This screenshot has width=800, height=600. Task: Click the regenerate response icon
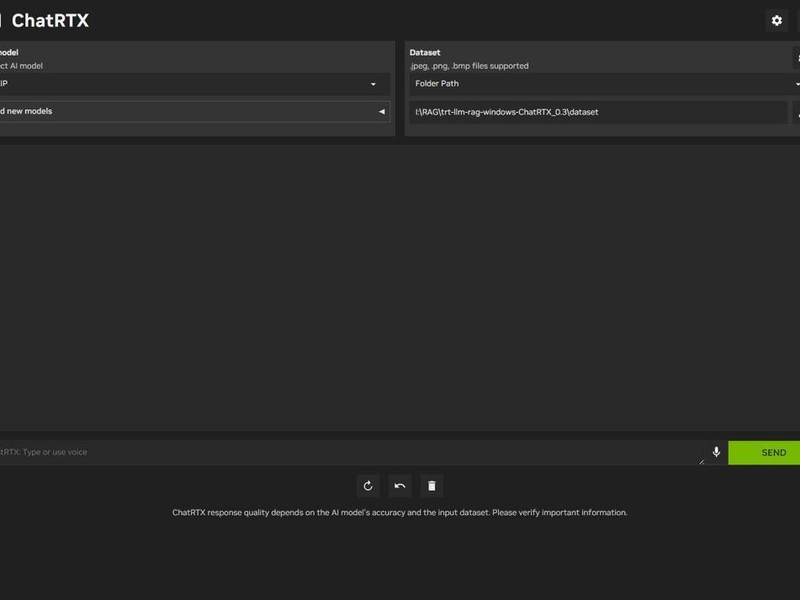tap(368, 486)
